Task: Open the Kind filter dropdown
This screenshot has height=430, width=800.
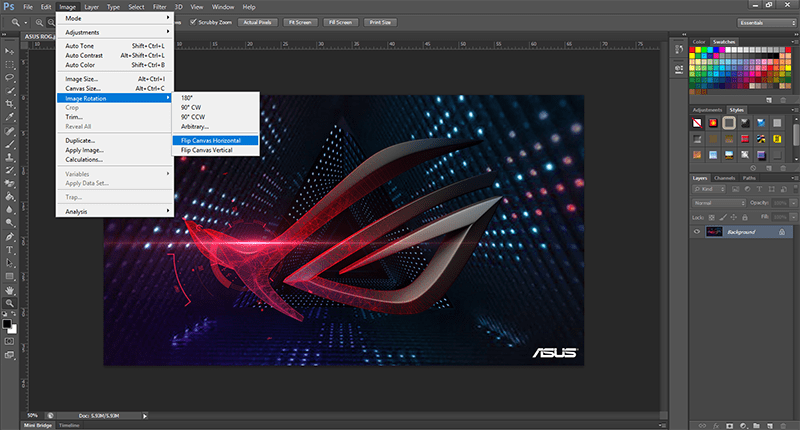Action: click(x=709, y=189)
